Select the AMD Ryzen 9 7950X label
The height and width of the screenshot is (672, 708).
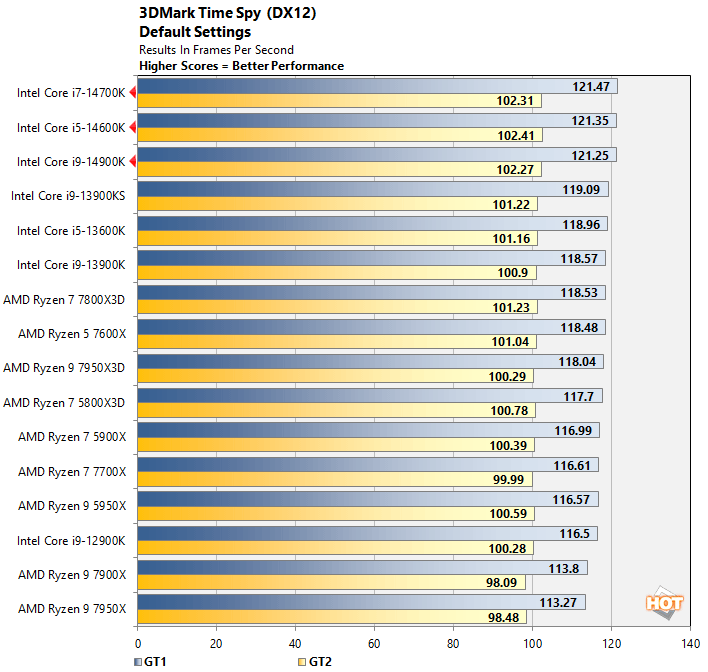click(72, 608)
